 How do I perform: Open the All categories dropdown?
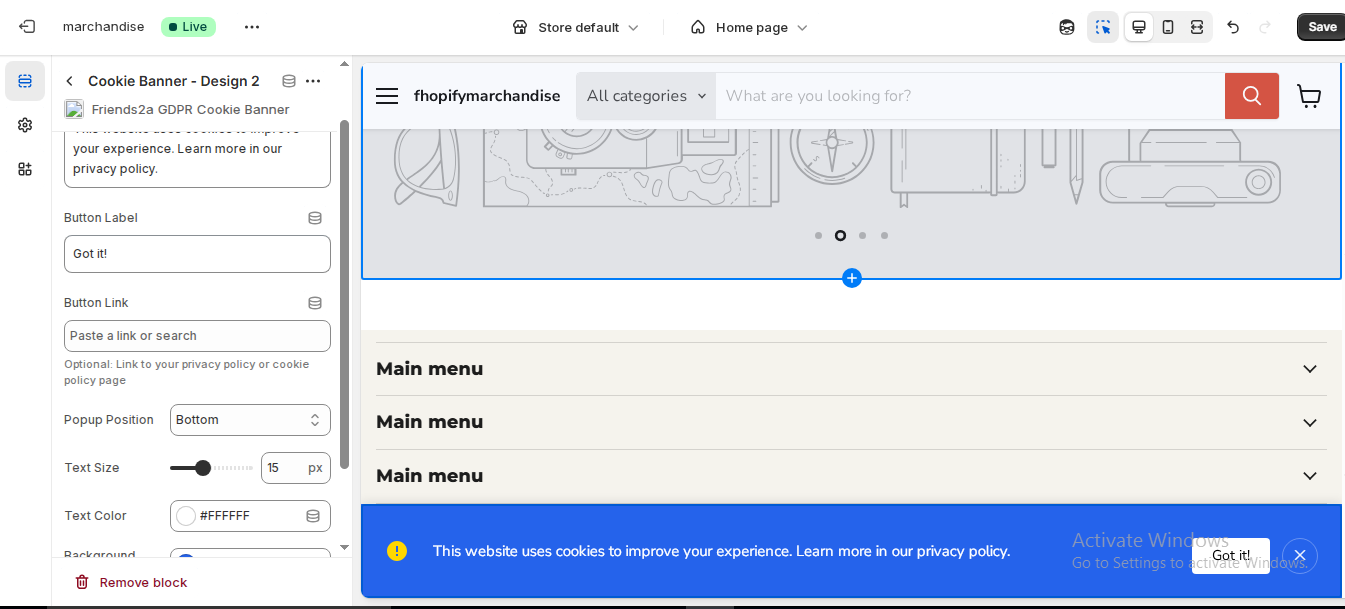tap(646, 96)
